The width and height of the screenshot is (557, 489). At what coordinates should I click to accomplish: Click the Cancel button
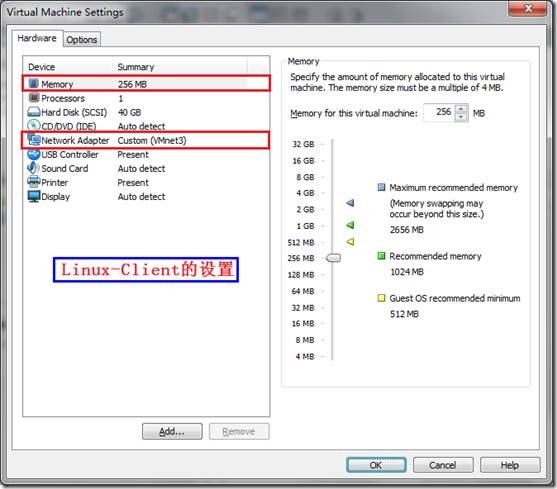[x=443, y=465]
